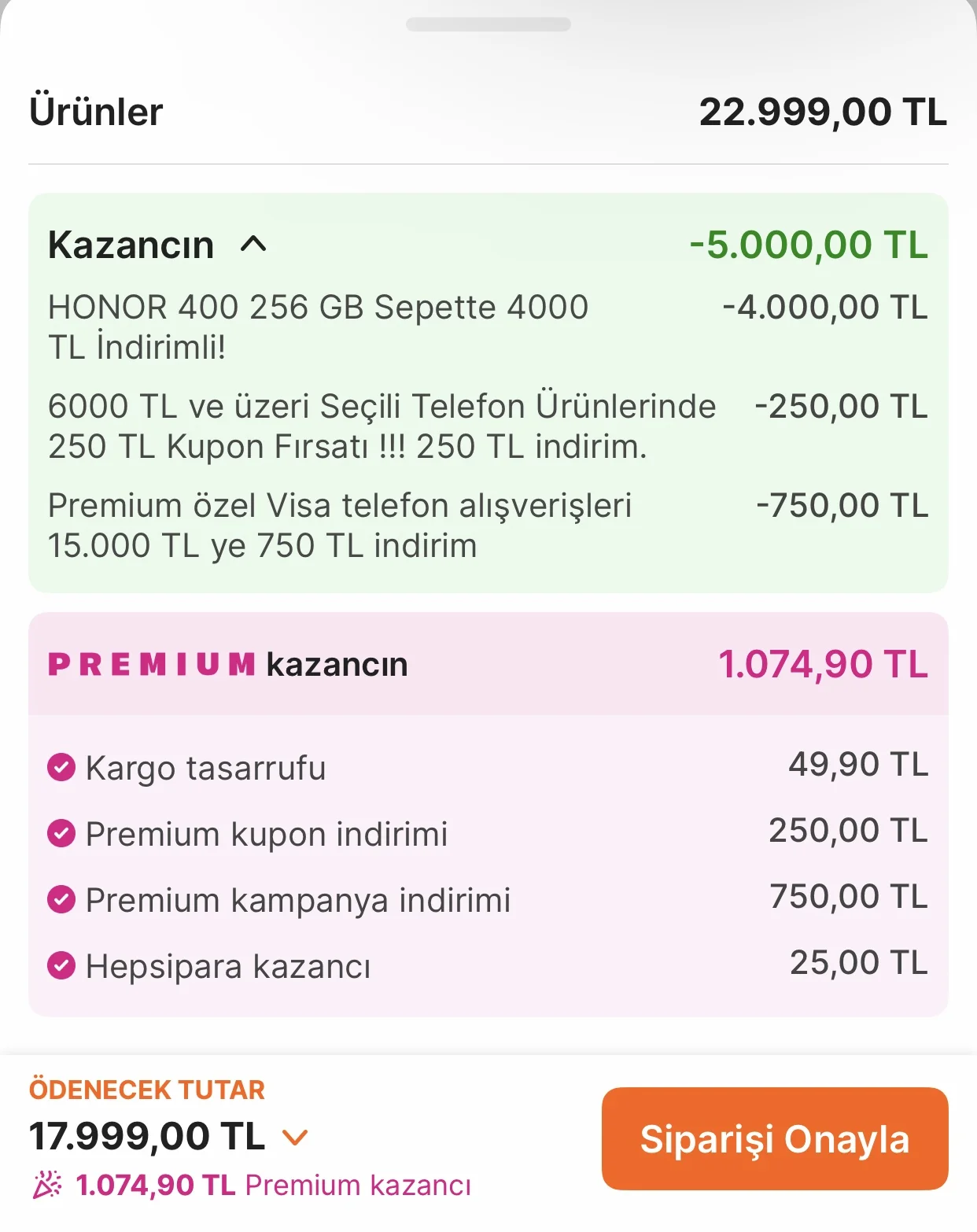Click the Kargo tasarrufu checkmark icon

click(61, 767)
